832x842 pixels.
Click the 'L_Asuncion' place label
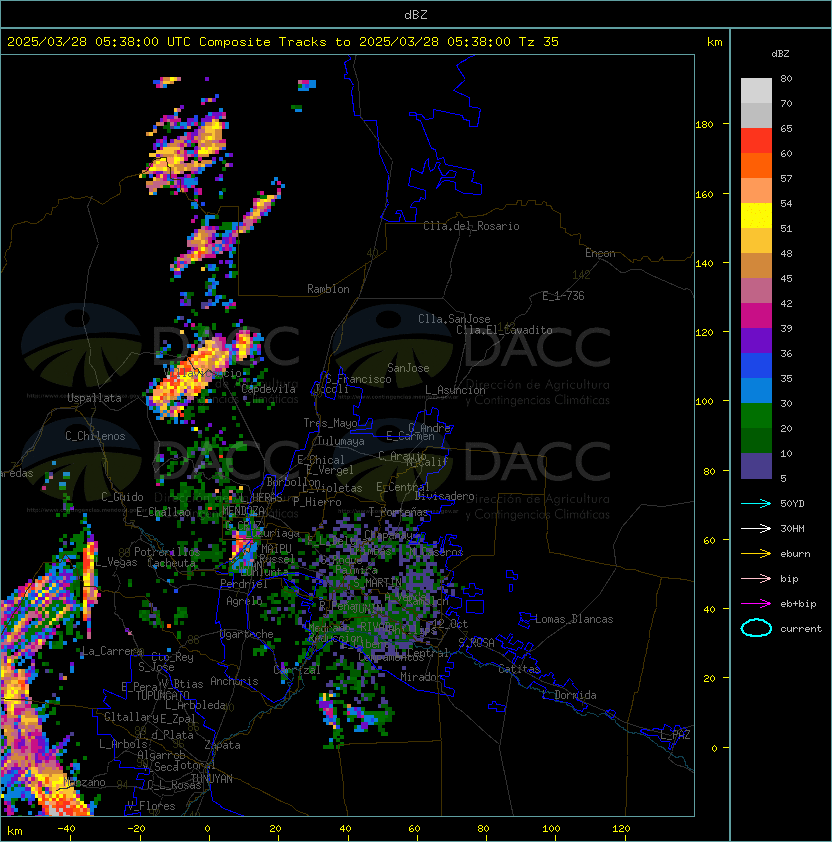point(455,390)
